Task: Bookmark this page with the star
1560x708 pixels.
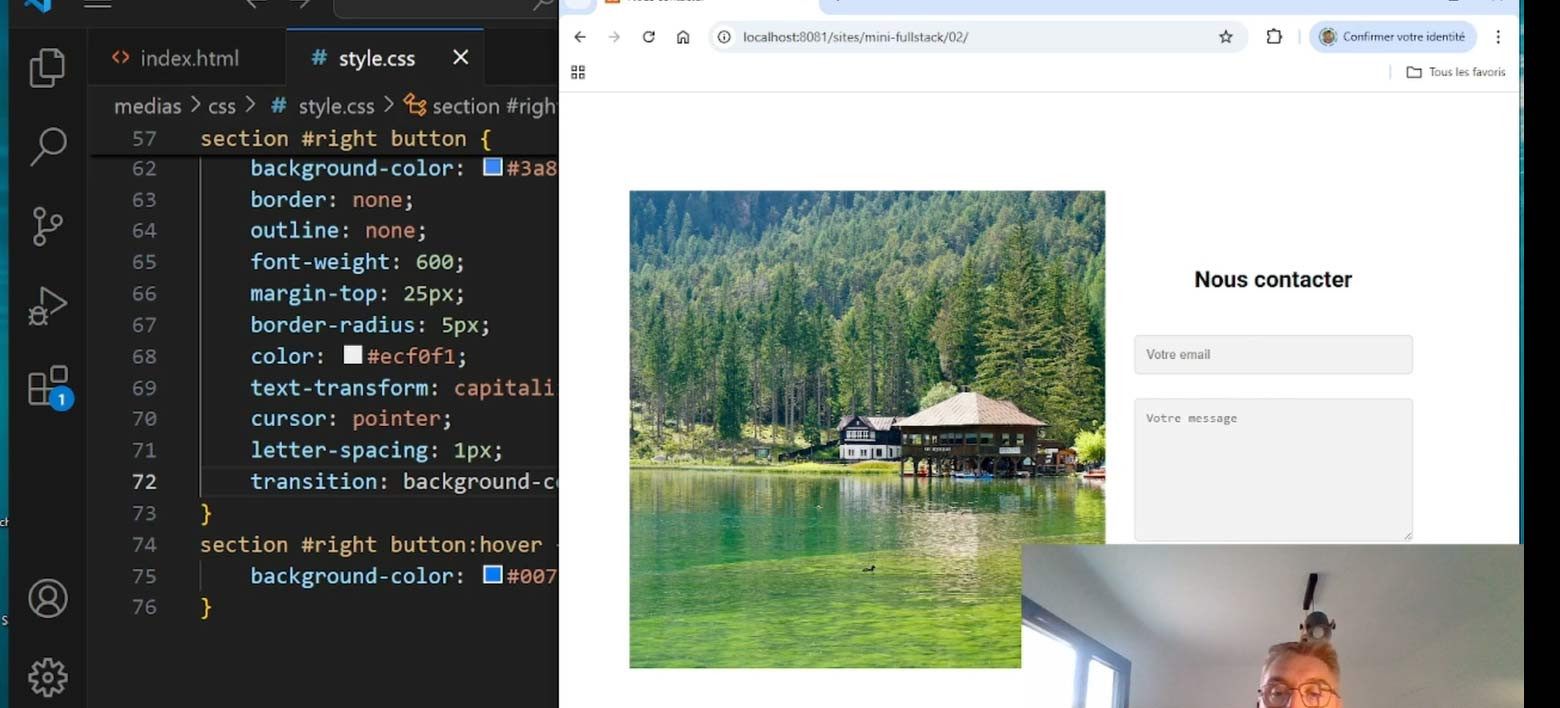Action: click(1225, 37)
